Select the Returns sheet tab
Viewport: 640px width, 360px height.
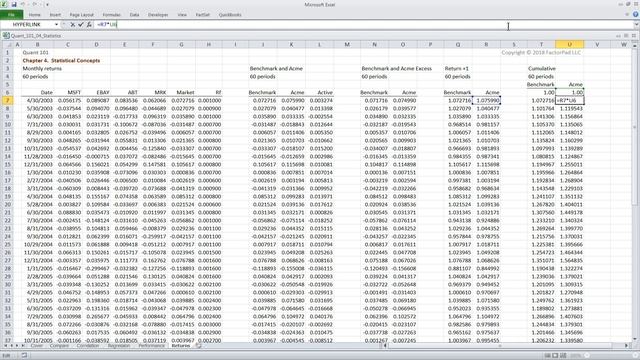pyautogui.click(x=181, y=346)
